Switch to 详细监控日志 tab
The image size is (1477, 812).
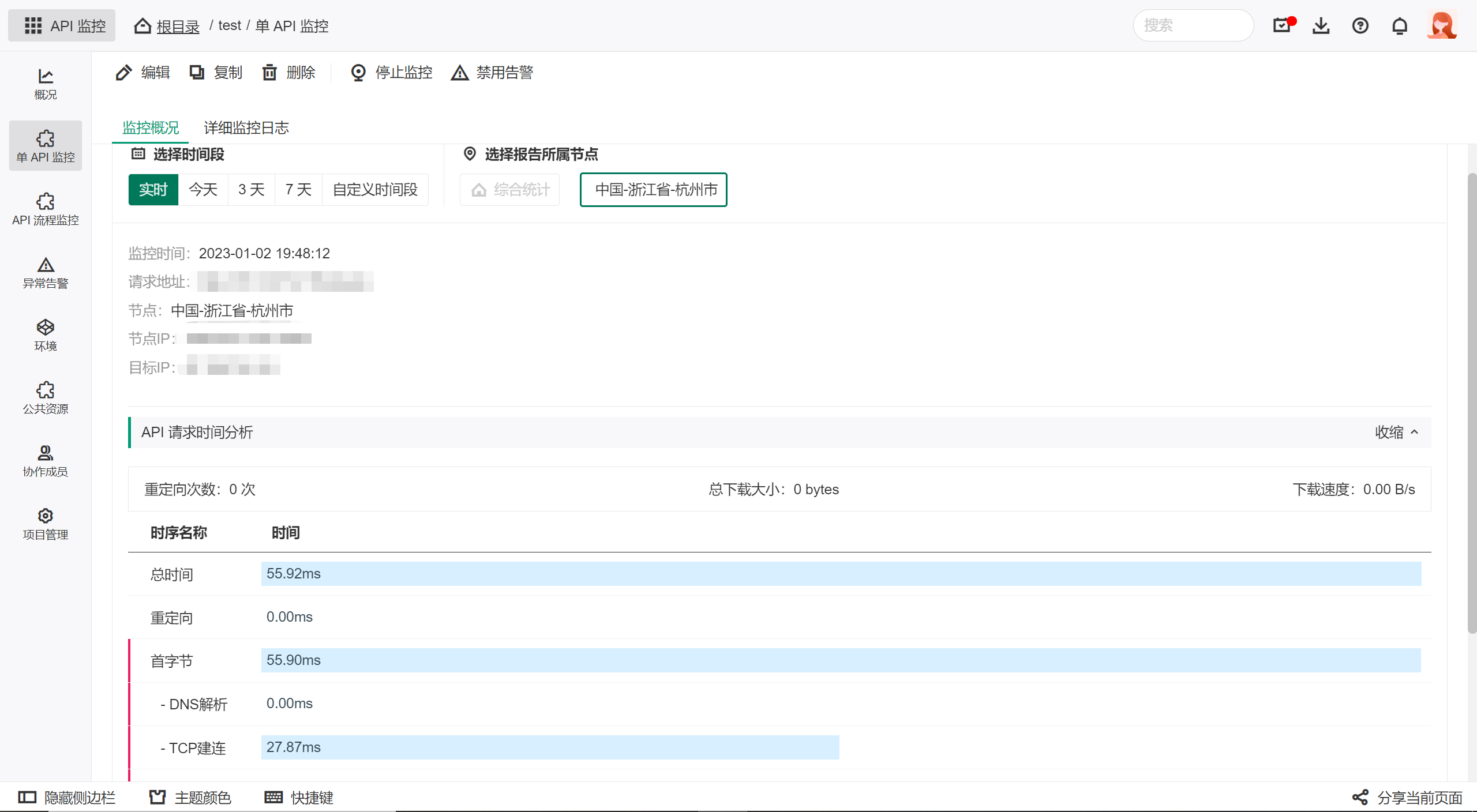[246, 127]
